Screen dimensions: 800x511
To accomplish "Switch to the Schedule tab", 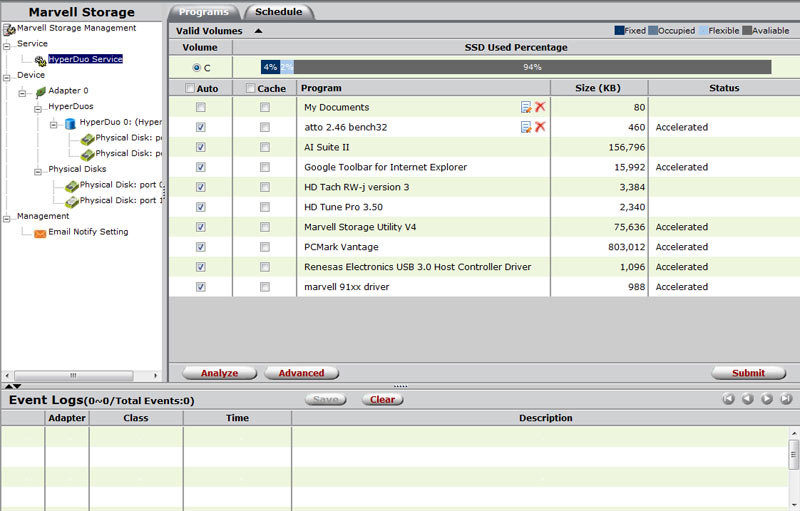I will tap(278, 12).
